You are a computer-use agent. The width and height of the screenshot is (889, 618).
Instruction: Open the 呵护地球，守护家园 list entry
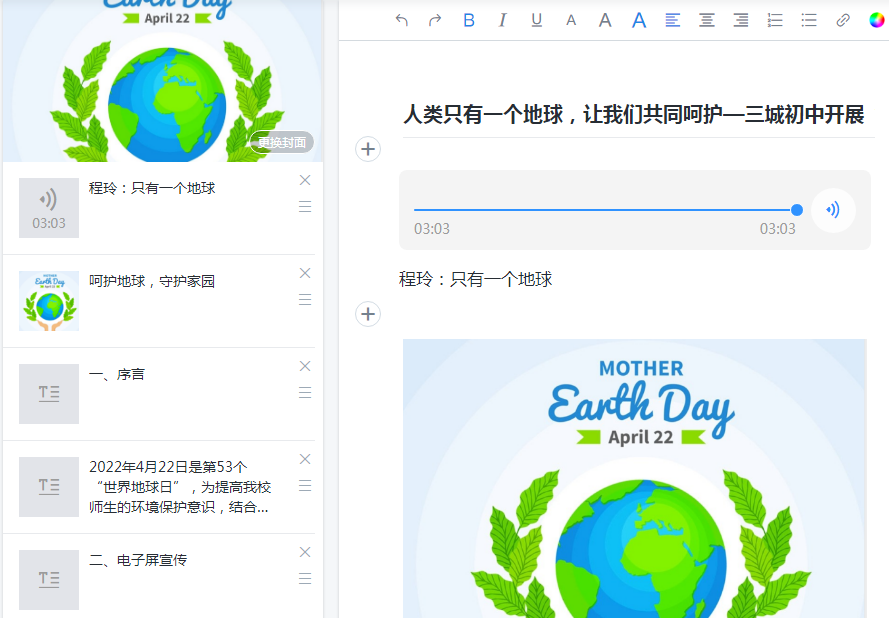click(152, 281)
